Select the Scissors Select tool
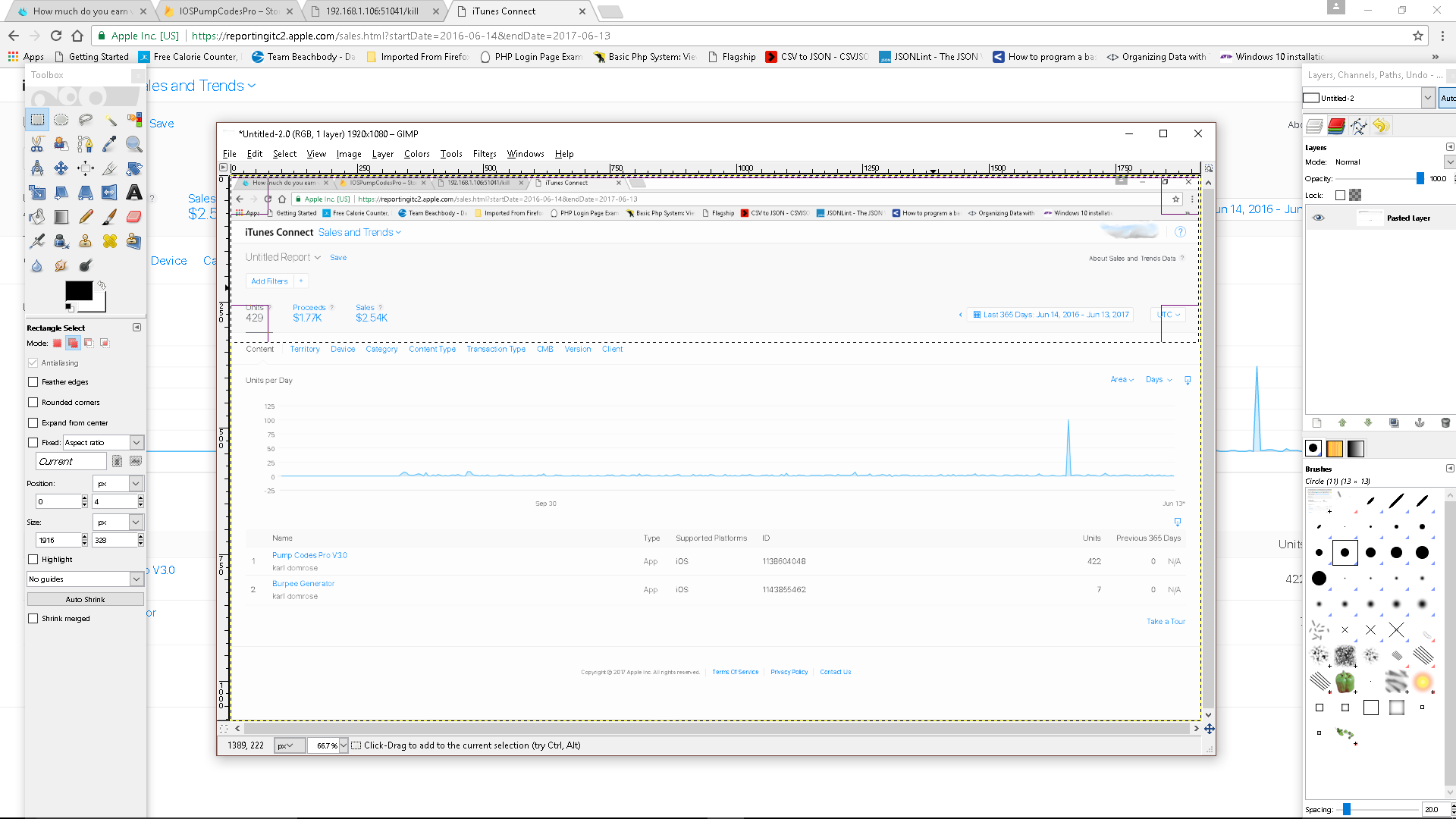The height and width of the screenshot is (819, 1456). (37, 144)
